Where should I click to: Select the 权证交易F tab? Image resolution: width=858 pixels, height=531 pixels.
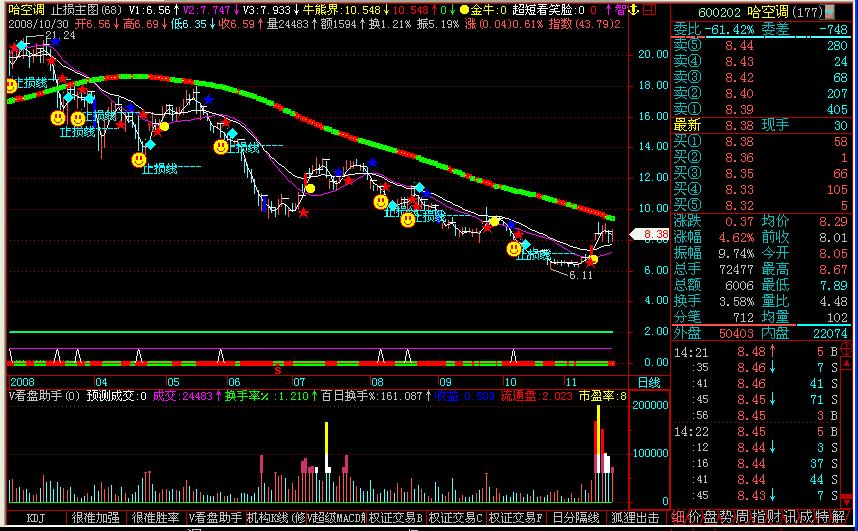(x=515, y=517)
